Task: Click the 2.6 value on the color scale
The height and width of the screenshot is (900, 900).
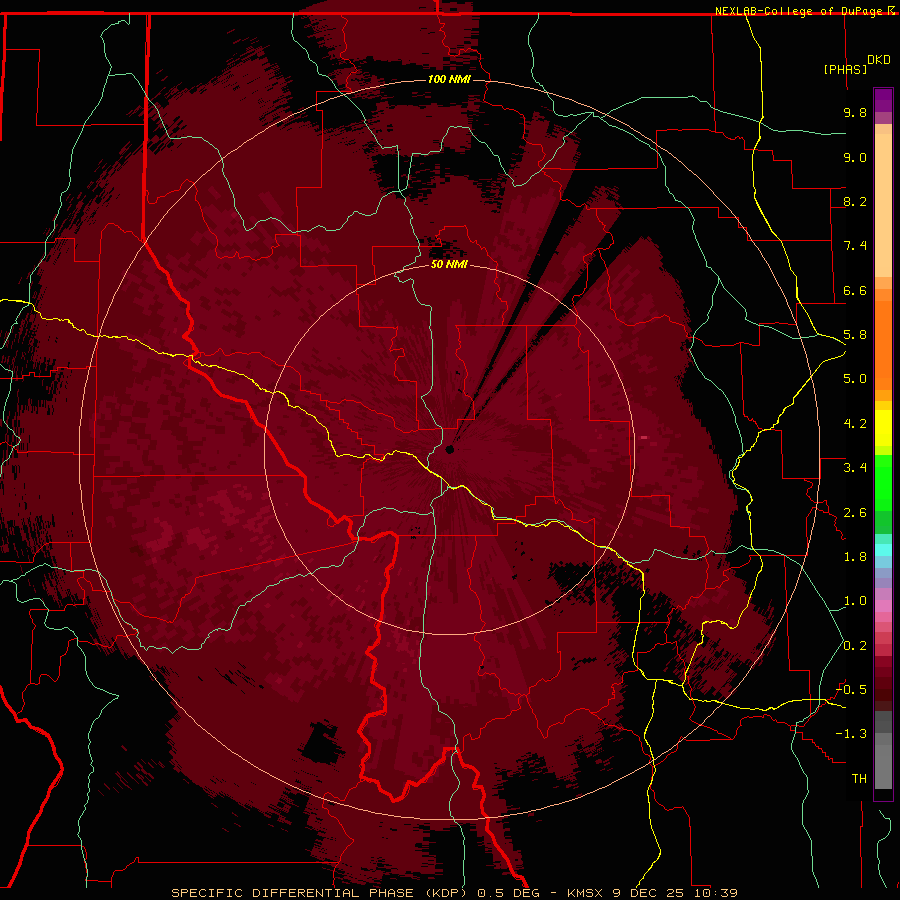Action: (x=855, y=513)
